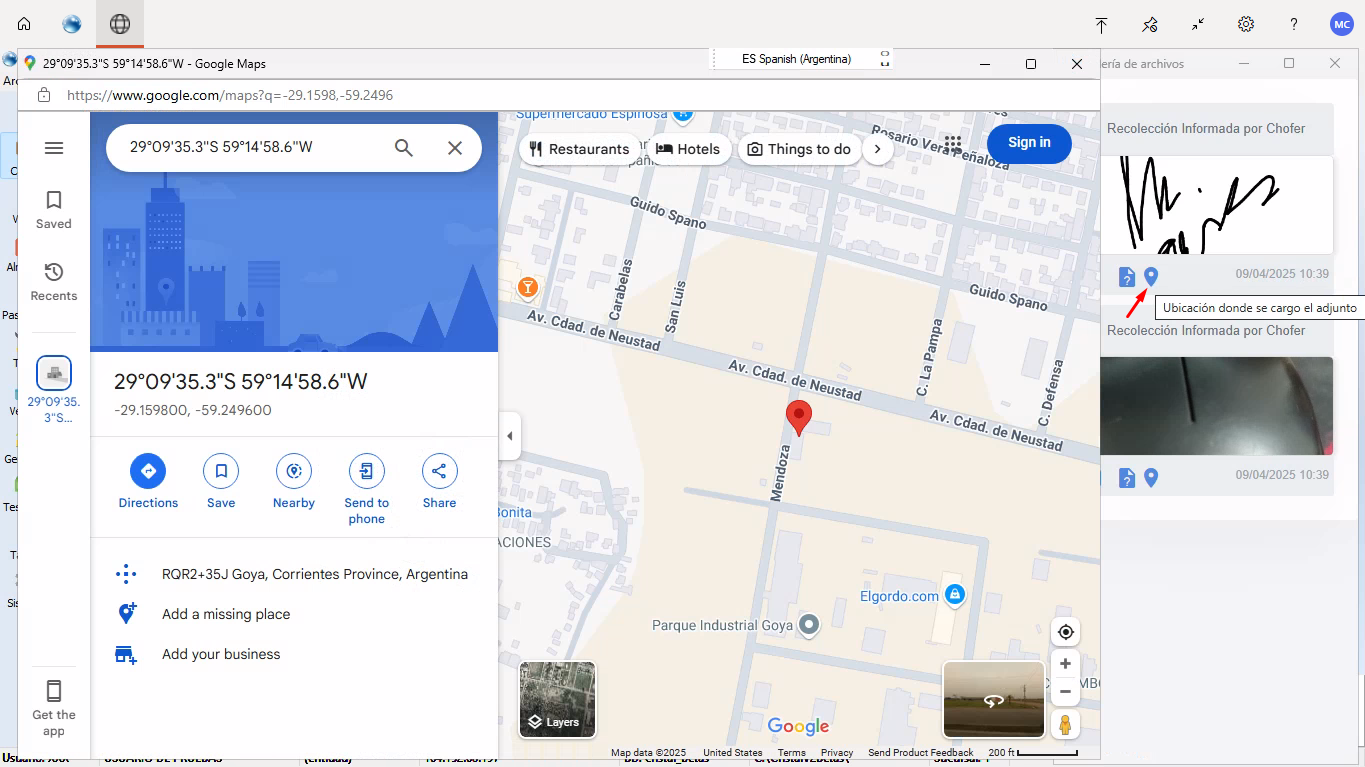Open the Terms link in footer
The image size is (1365, 767).
[791, 753]
